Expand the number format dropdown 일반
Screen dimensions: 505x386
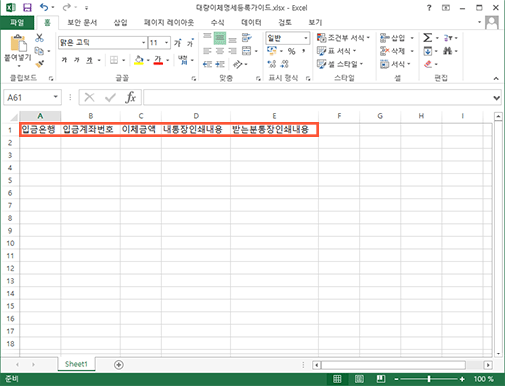pos(288,38)
